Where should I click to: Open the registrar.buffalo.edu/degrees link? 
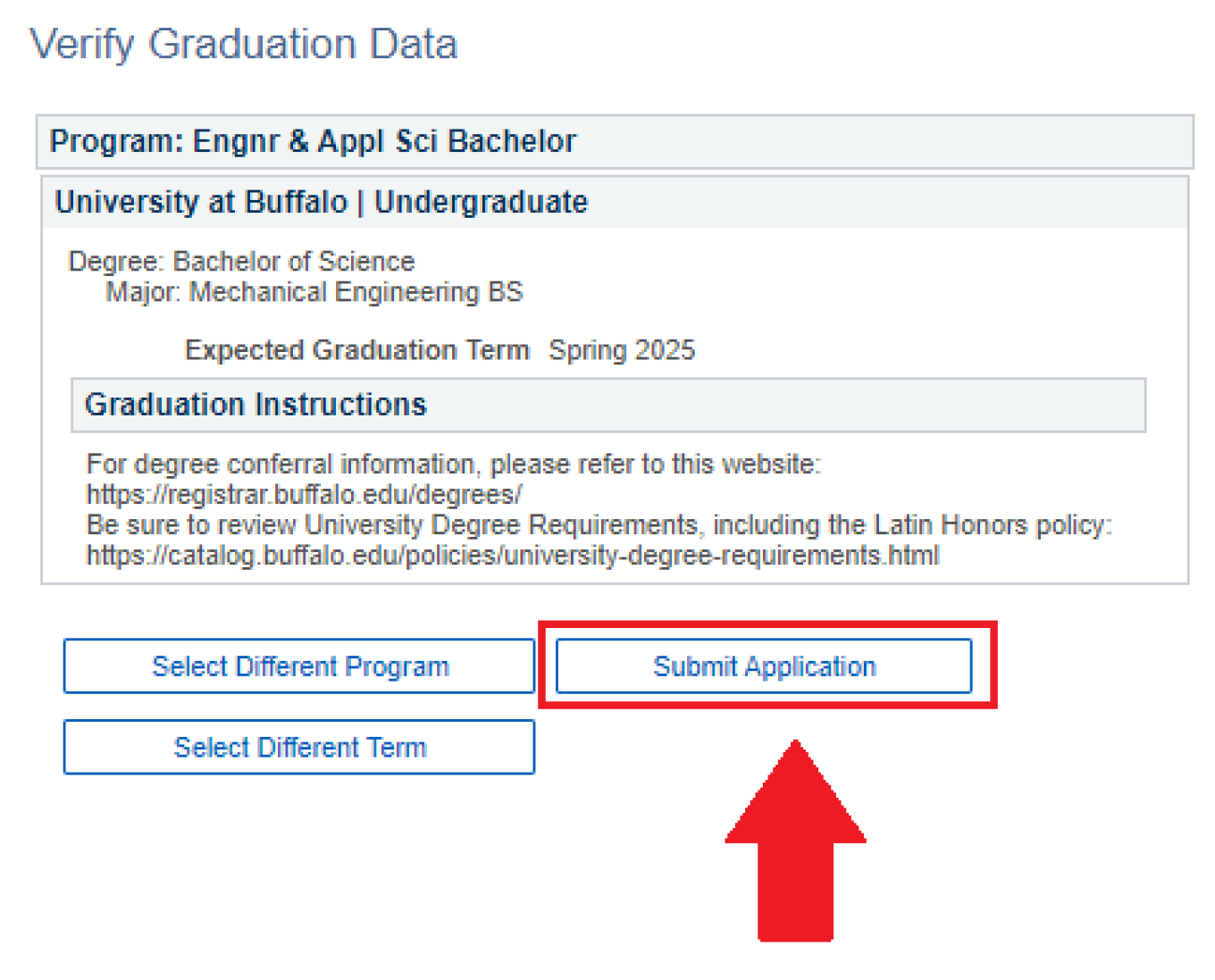303,494
